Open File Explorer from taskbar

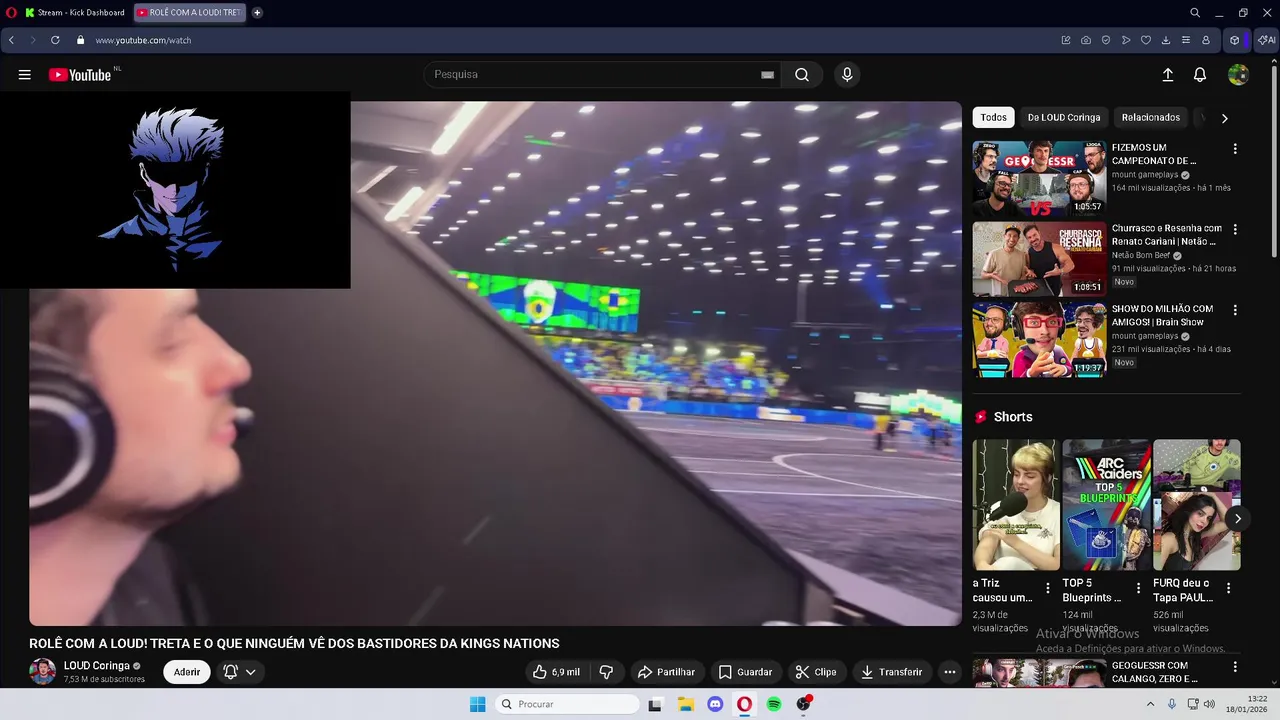pos(685,704)
